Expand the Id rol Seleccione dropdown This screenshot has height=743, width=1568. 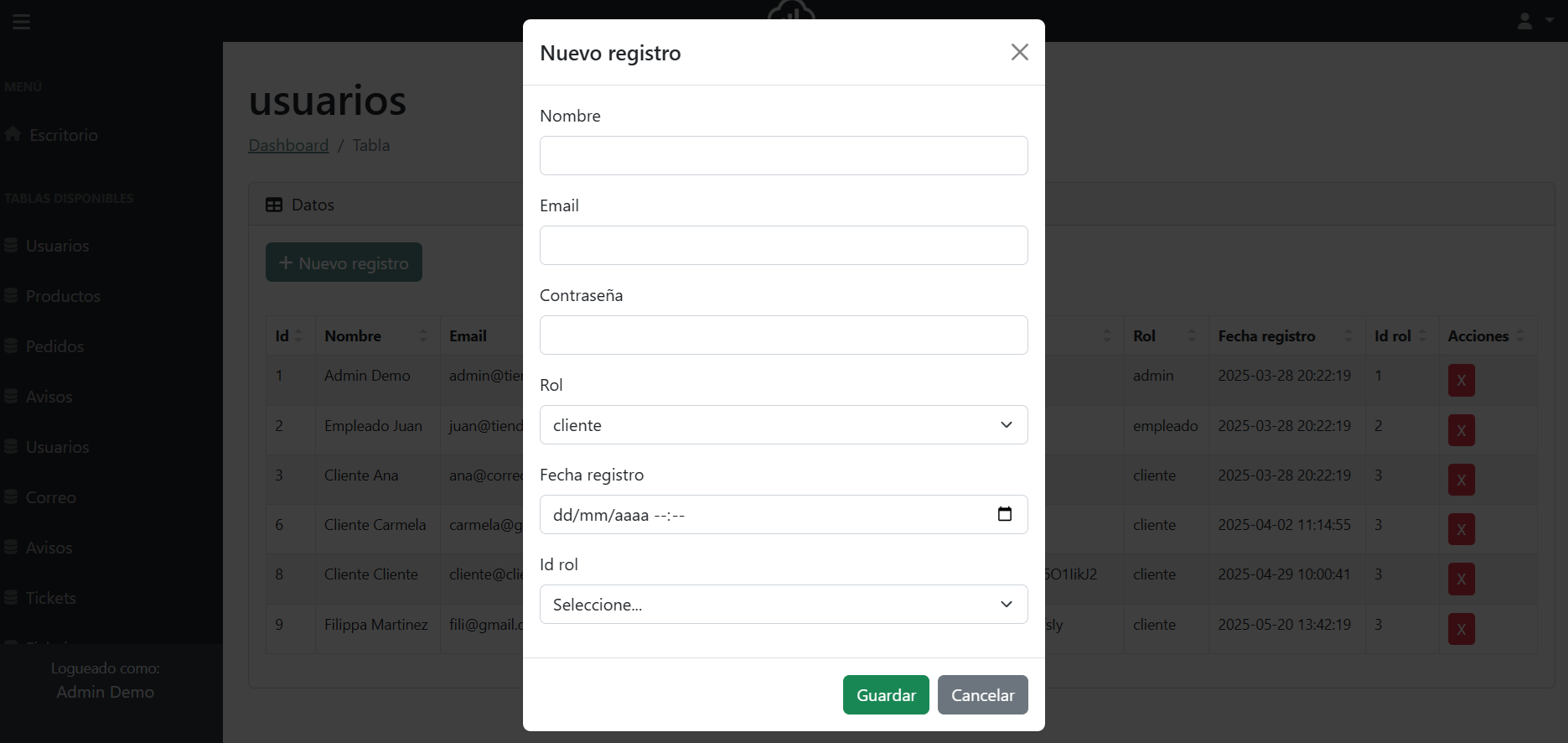(x=783, y=604)
